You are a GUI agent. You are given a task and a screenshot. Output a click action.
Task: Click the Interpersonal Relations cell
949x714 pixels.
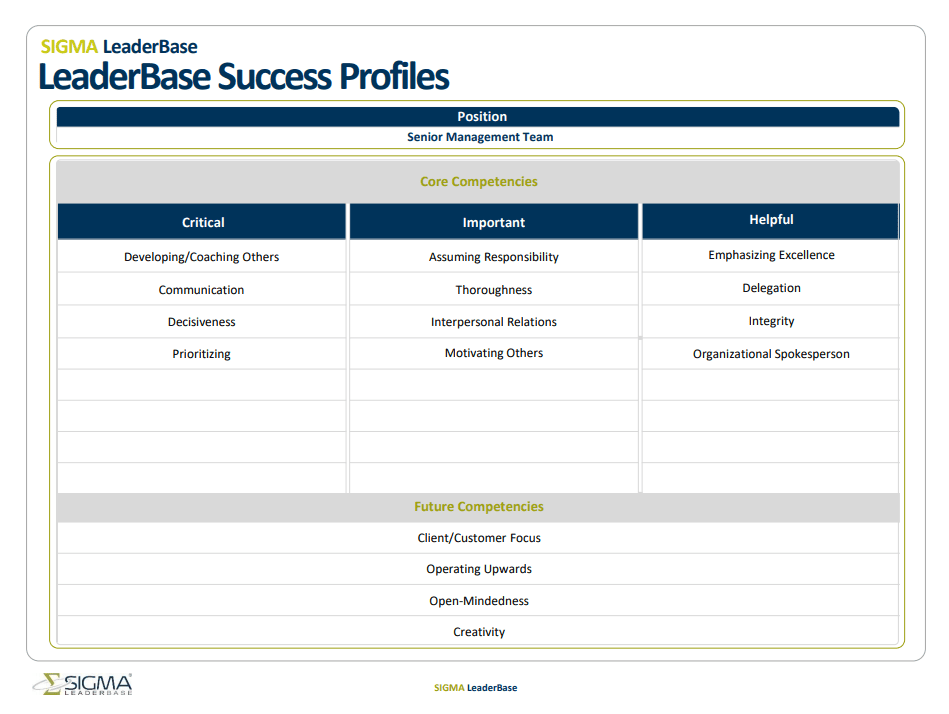click(x=494, y=322)
